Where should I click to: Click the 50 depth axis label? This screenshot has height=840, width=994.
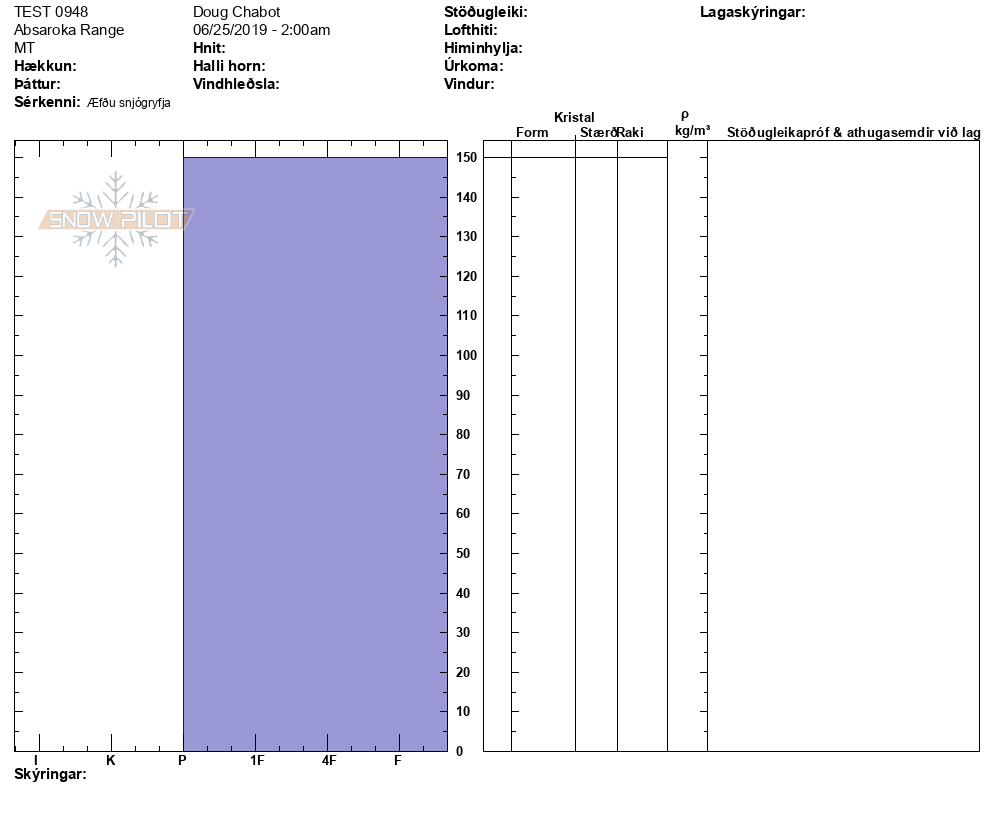463,553
